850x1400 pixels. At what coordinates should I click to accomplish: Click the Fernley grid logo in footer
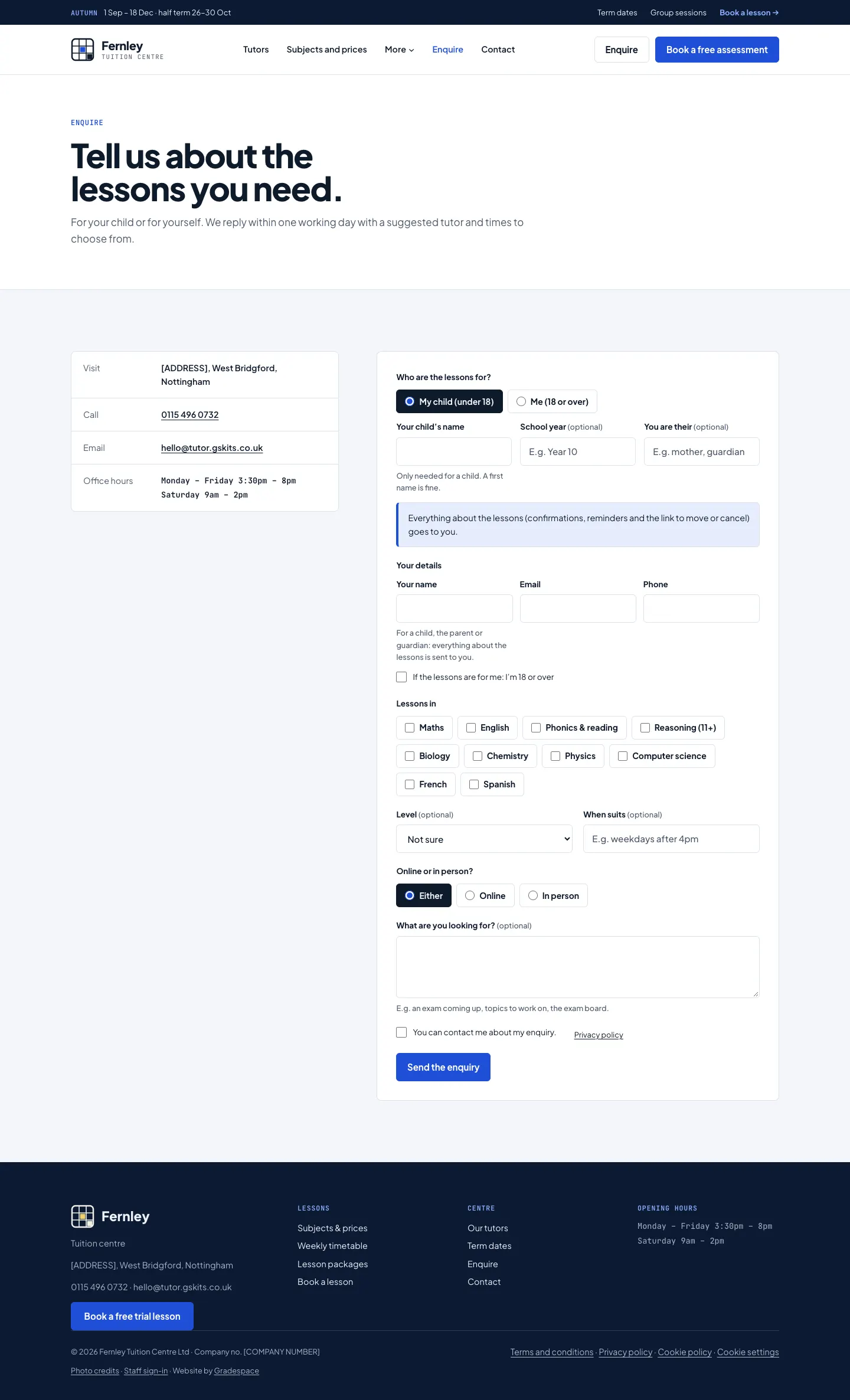point(83,1216)
